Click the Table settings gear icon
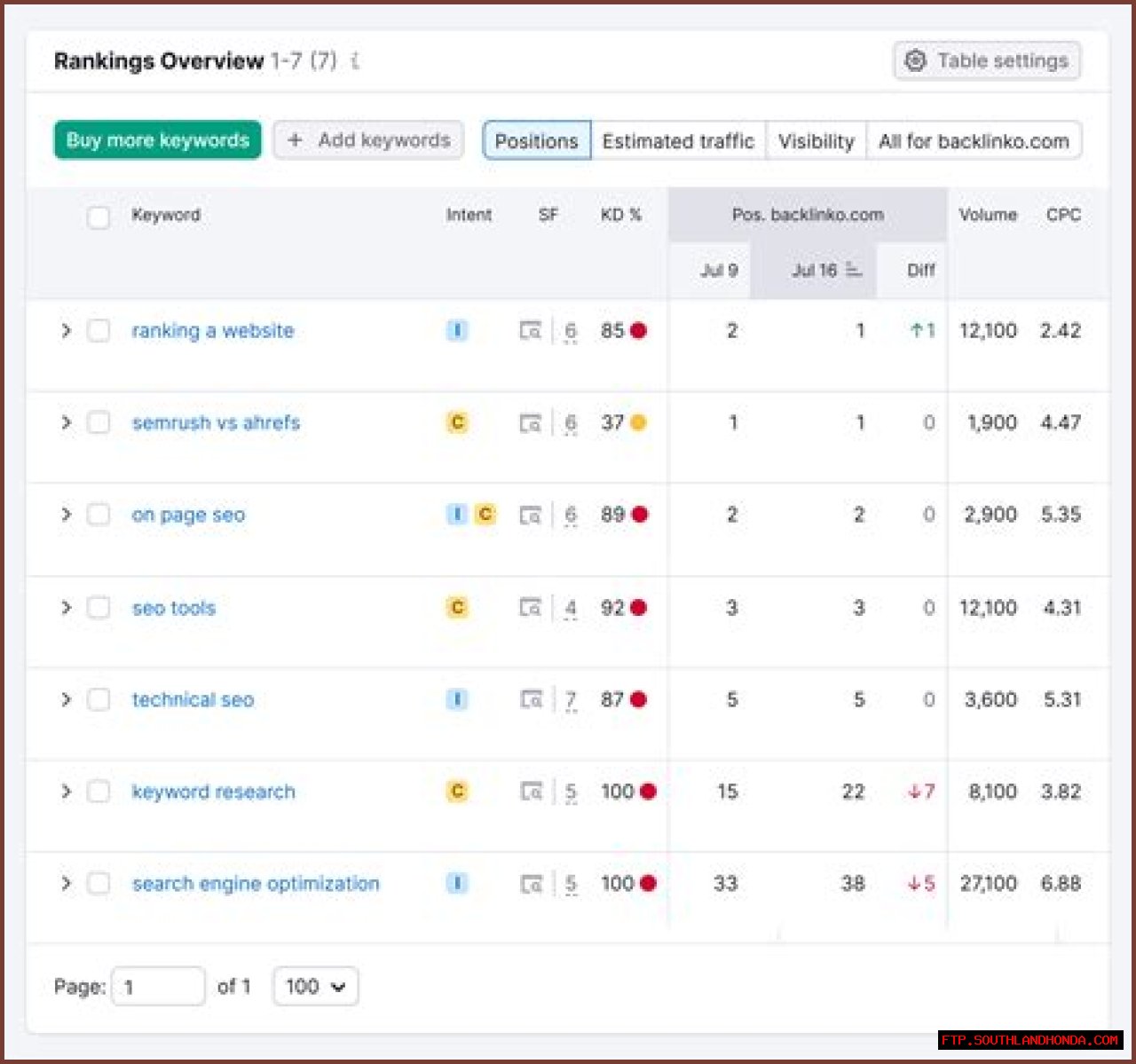 pos(915,60)
